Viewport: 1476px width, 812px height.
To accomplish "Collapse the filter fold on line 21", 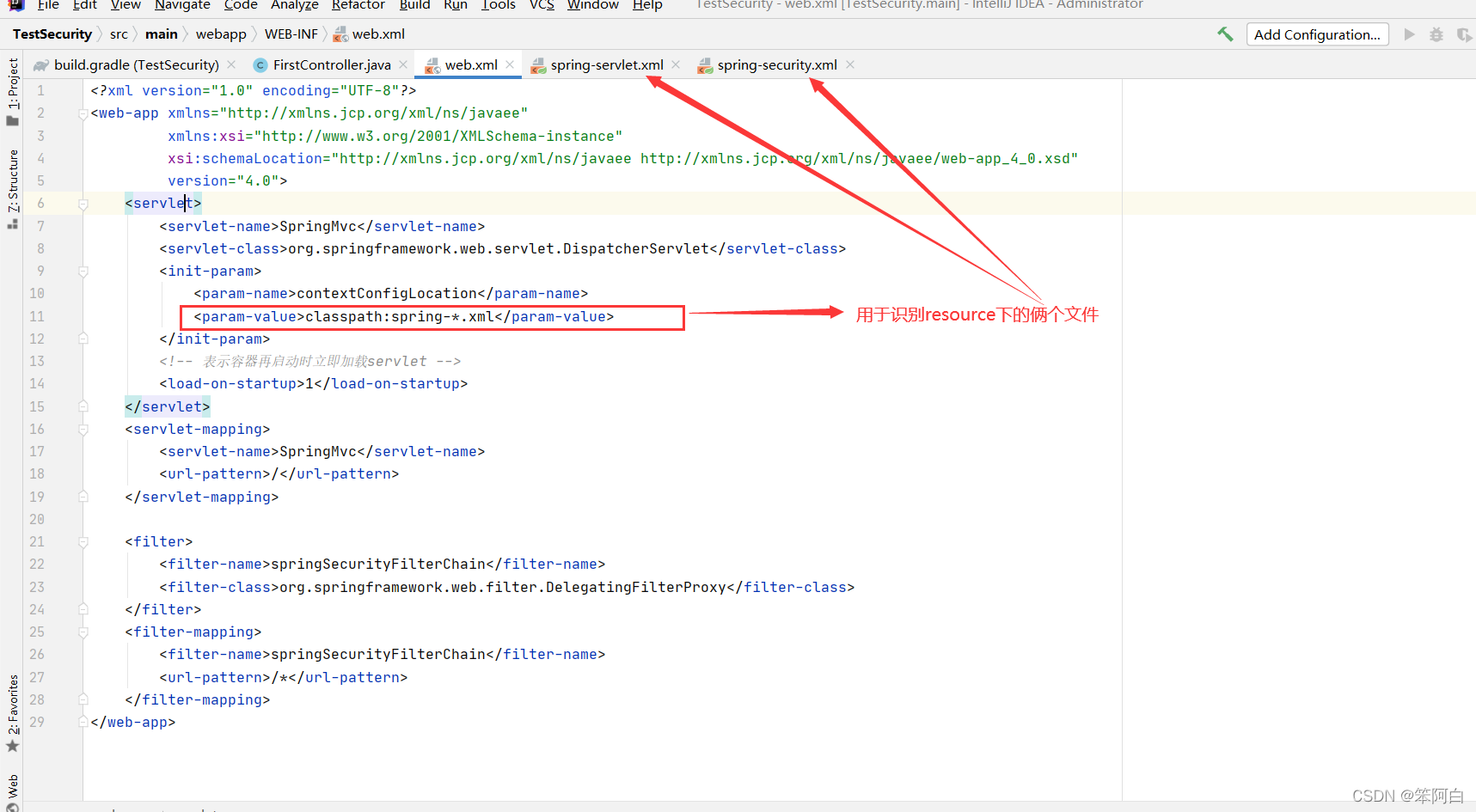I will click(x=83, y=542).
